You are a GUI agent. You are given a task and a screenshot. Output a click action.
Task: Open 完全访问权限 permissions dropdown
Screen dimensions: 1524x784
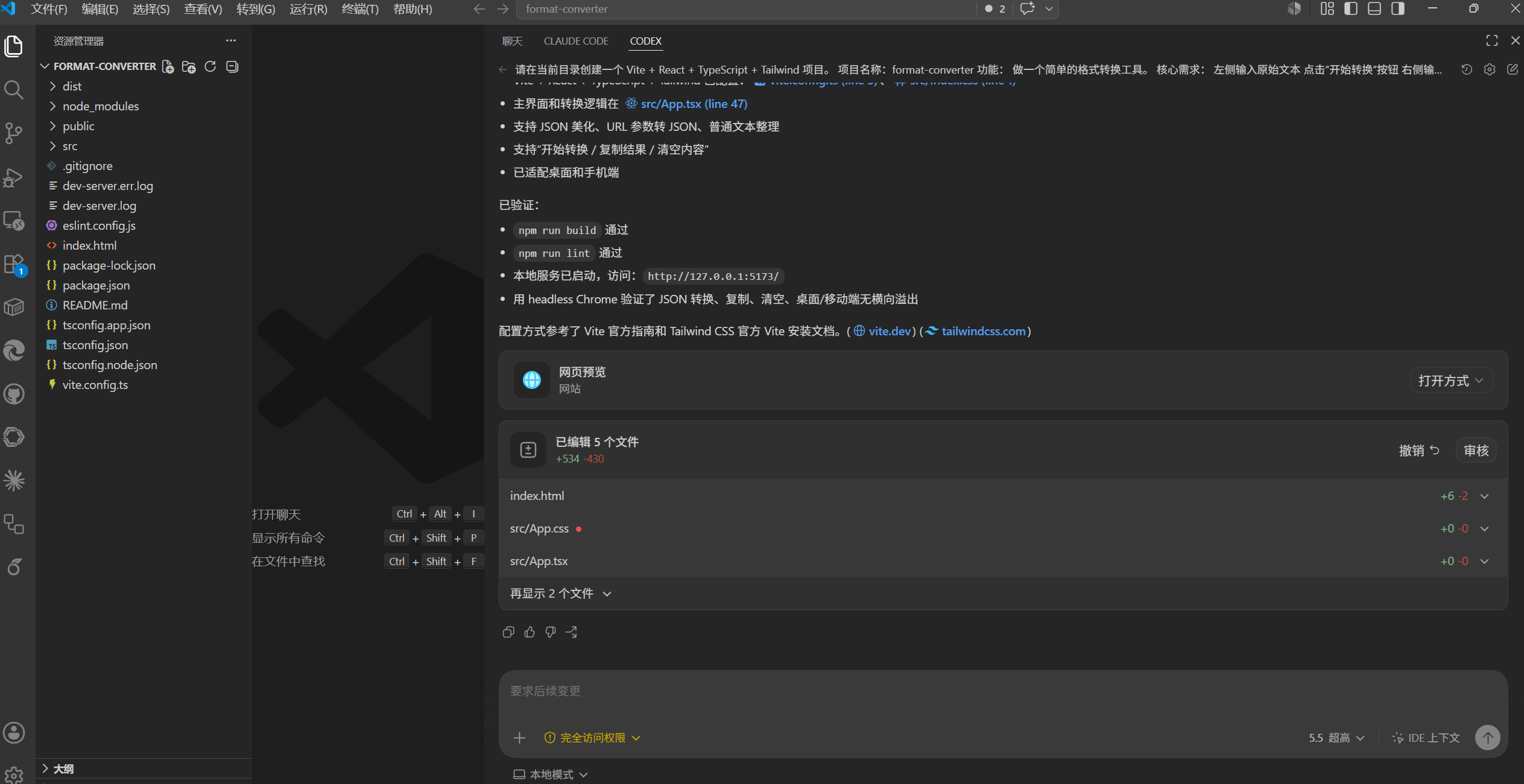pyautogui.click(x=592, y=738)
